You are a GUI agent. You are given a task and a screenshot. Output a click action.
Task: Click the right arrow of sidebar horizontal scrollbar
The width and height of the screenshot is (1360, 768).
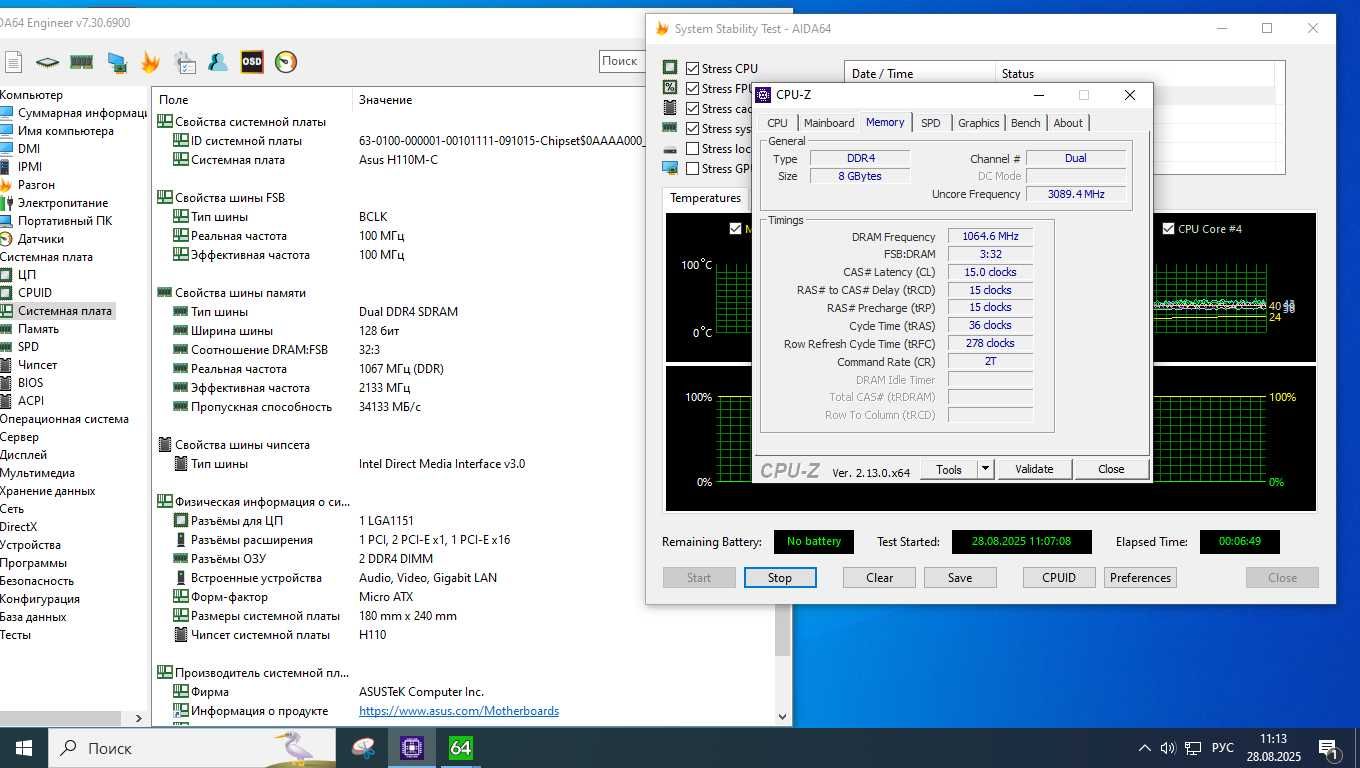[139, 718]
